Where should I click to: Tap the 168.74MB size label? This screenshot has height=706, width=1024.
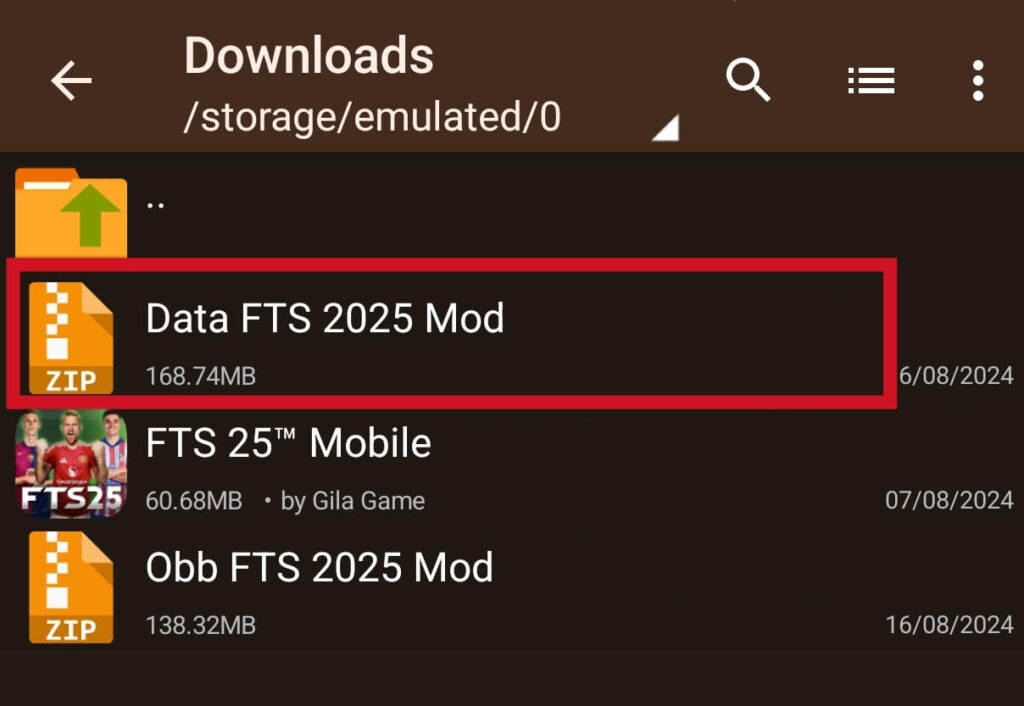[x=197, y=375]
